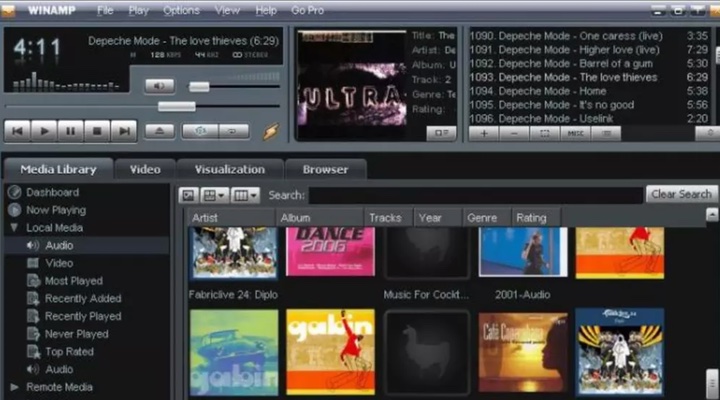The width and height of the screenshot is (720, 400).
Task: Toggle shuffle mode
Action: coord(200,131)
